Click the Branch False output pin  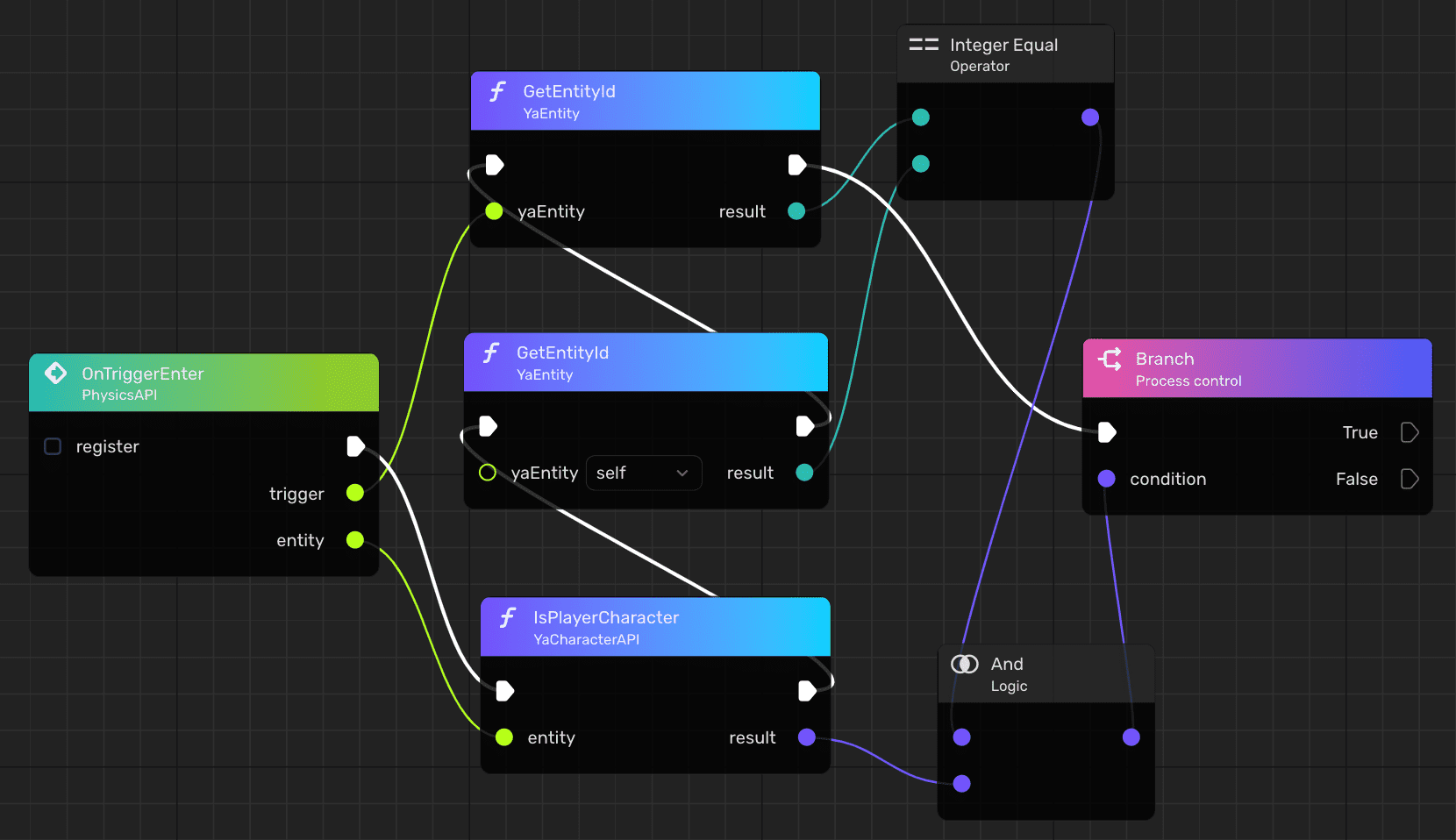(1409, 479)
